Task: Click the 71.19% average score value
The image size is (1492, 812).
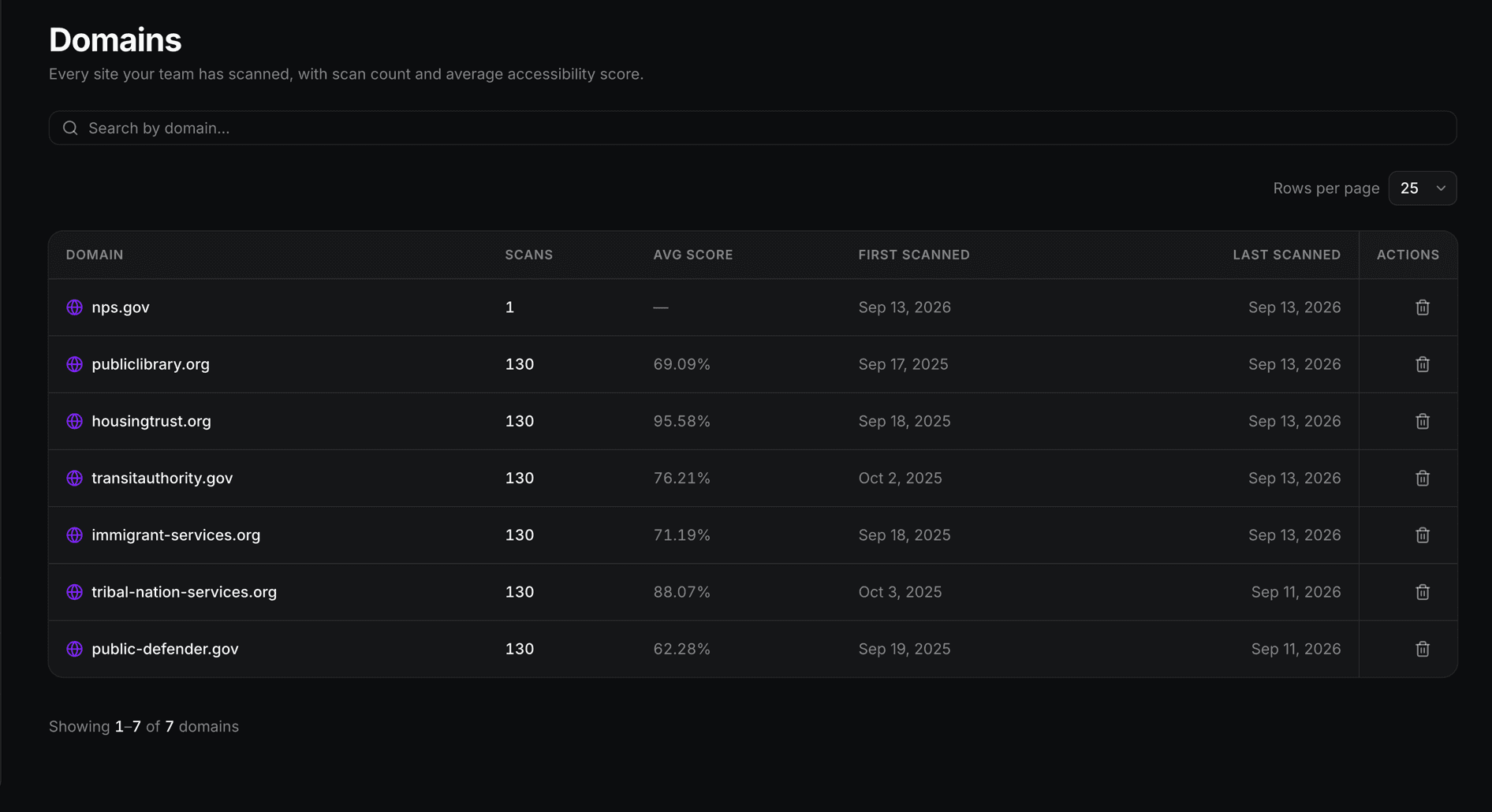Action: coord(682,535)
